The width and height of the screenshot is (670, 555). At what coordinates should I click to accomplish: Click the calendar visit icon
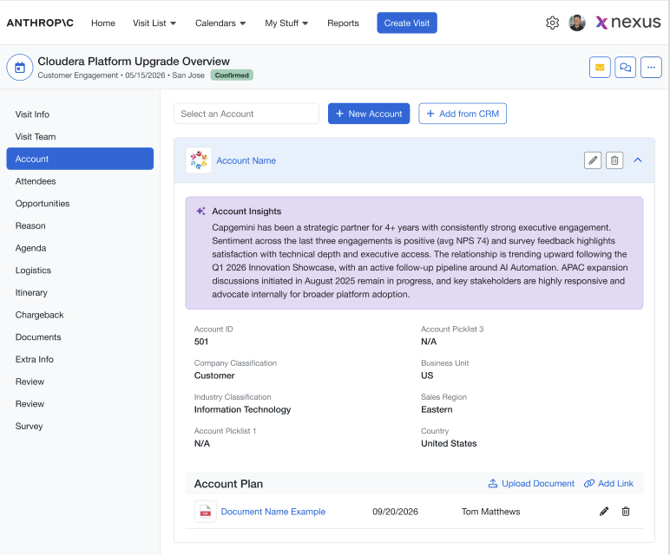20,67
